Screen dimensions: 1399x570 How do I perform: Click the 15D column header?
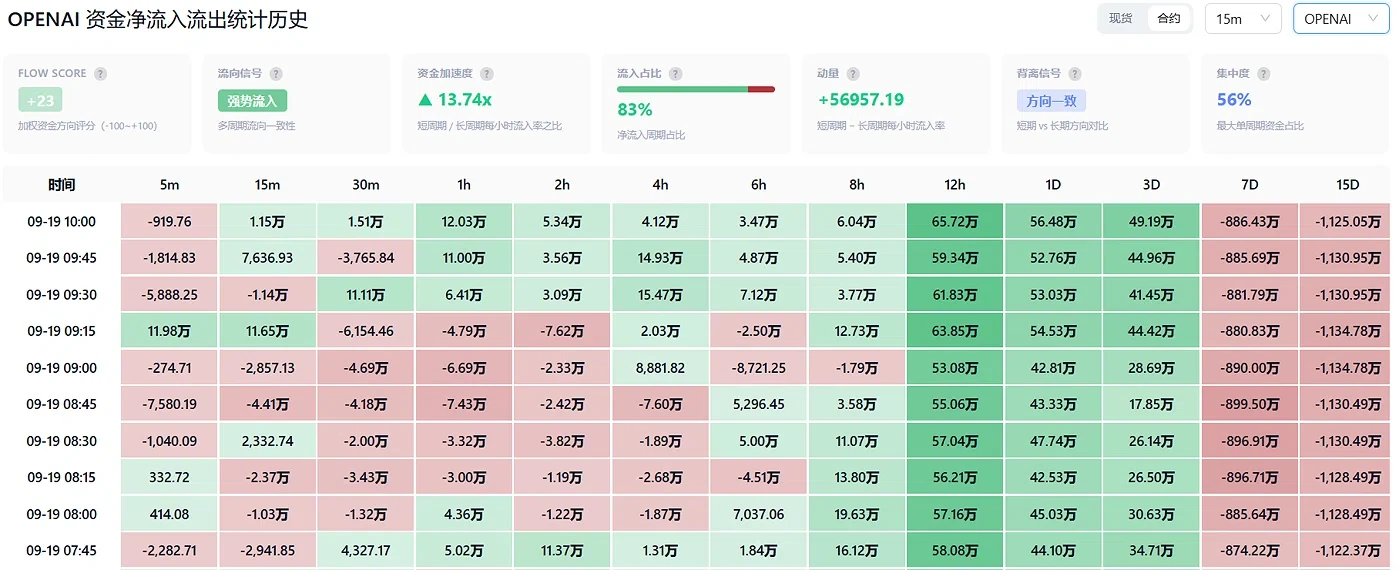(1347, 185)
